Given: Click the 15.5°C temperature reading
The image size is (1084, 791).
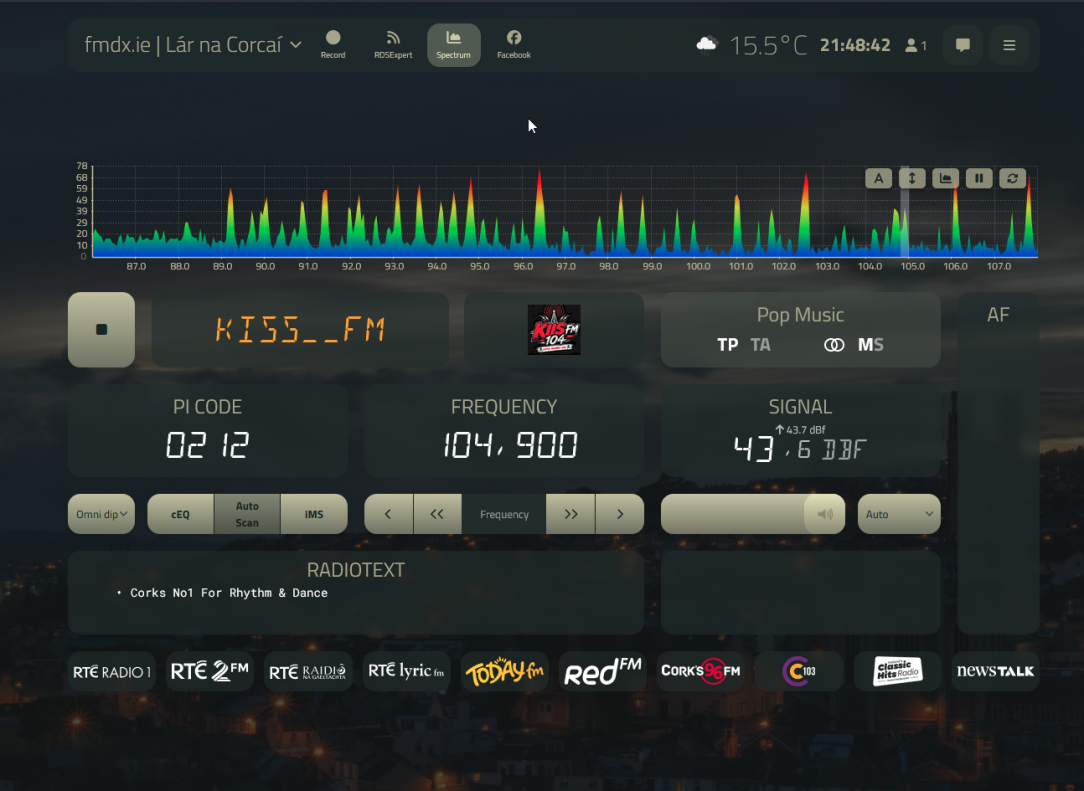Looking at the screenshot, I should tap(768, 46).
